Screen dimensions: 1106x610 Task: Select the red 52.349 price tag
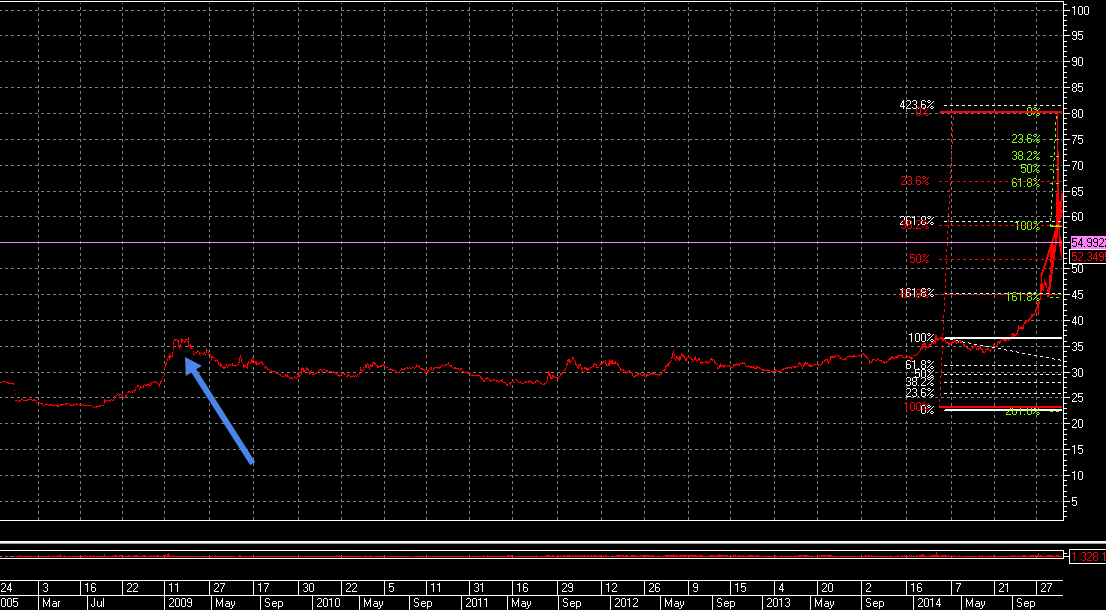(1088, 256)
